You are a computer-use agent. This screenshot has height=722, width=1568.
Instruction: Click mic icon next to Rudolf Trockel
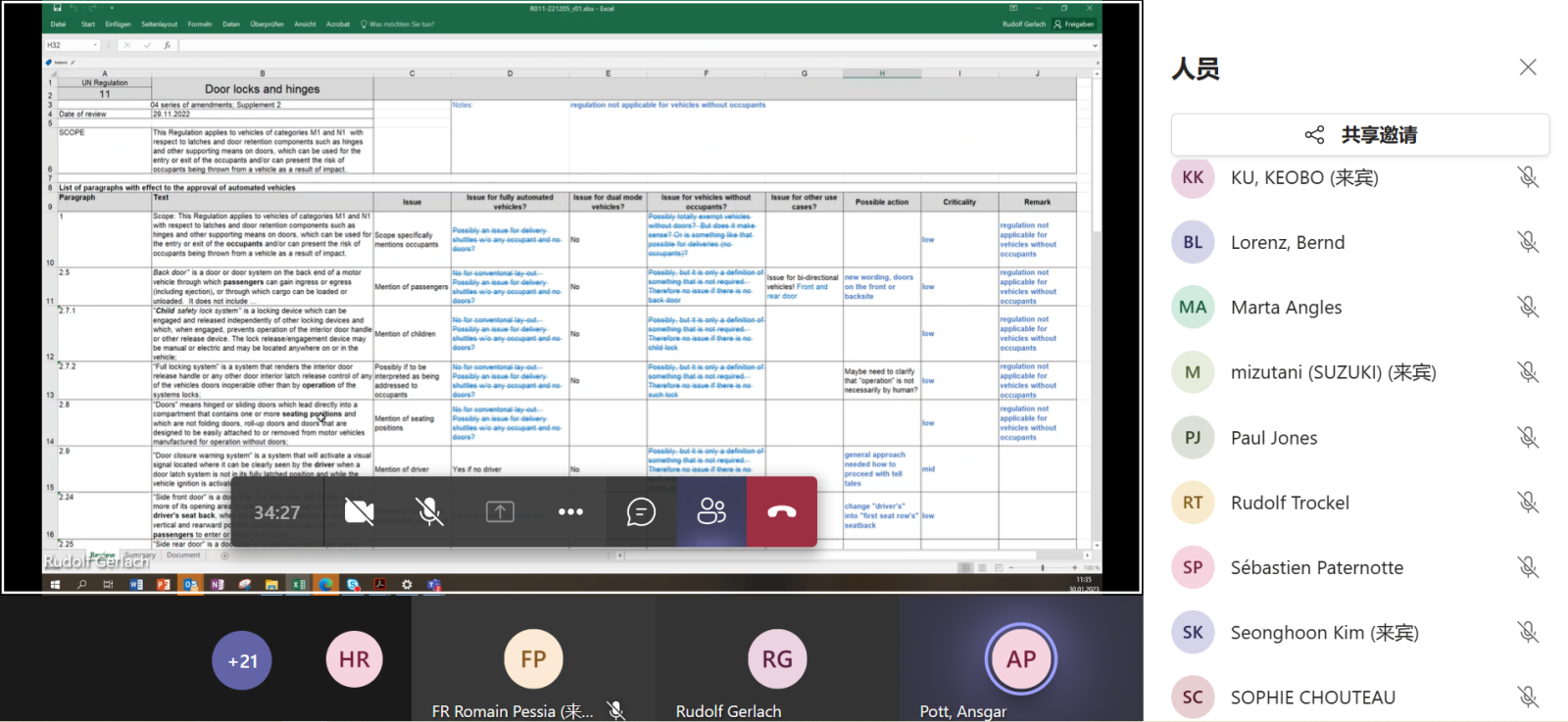(1527, 503)
